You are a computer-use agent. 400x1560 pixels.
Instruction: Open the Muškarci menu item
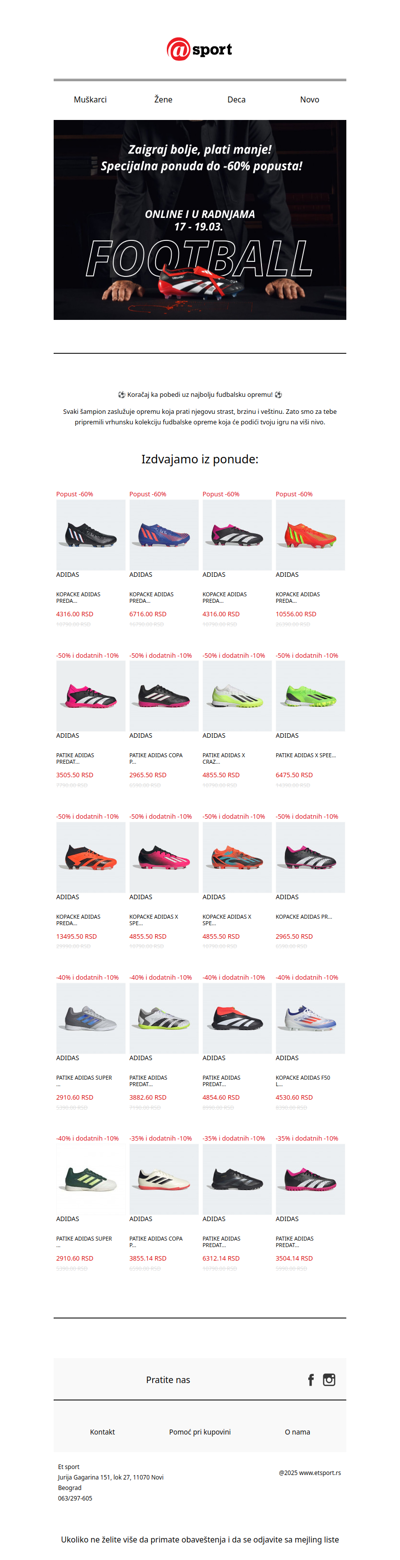(91, 100)
